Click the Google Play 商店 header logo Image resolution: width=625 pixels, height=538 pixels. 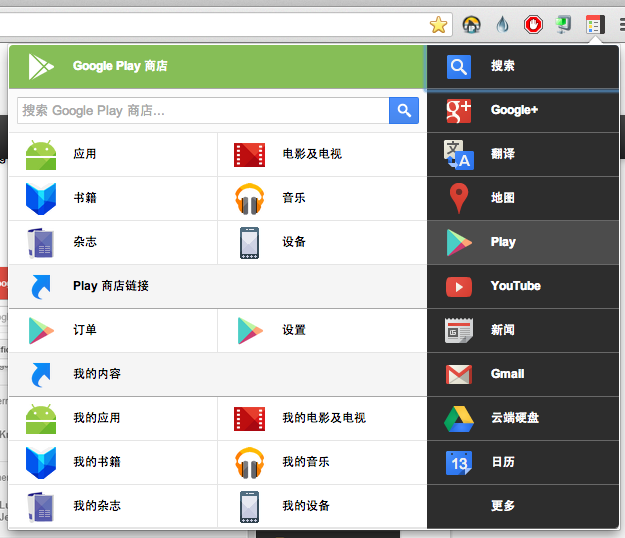(41, 66)
